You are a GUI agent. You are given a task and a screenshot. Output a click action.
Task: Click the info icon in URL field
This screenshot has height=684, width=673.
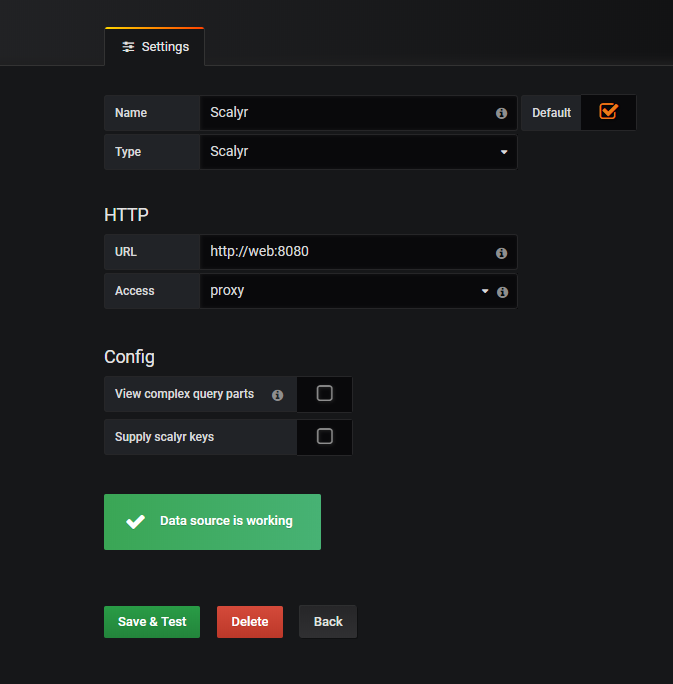pyautogui.click(x=501, y=253)
